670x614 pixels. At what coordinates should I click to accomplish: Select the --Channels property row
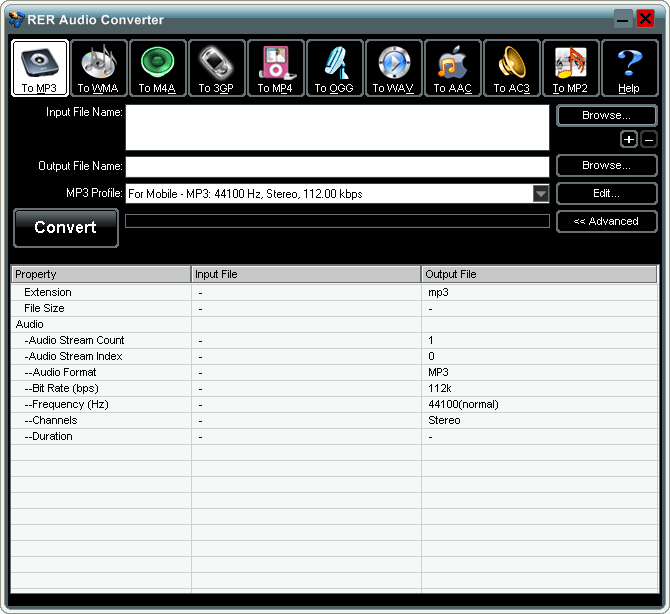pos(334,420)
